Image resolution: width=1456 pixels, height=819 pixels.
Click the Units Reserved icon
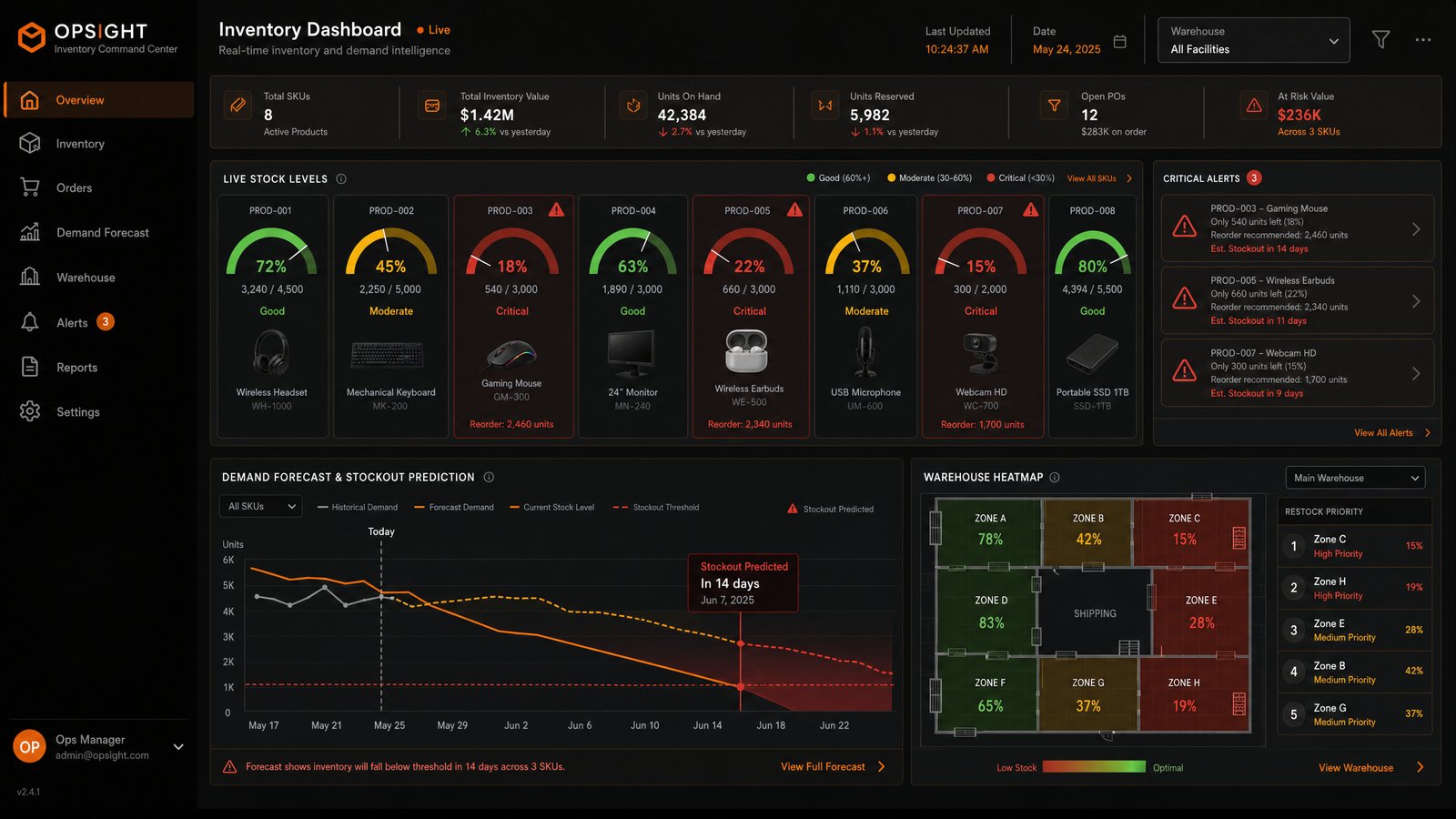(825, 106)
